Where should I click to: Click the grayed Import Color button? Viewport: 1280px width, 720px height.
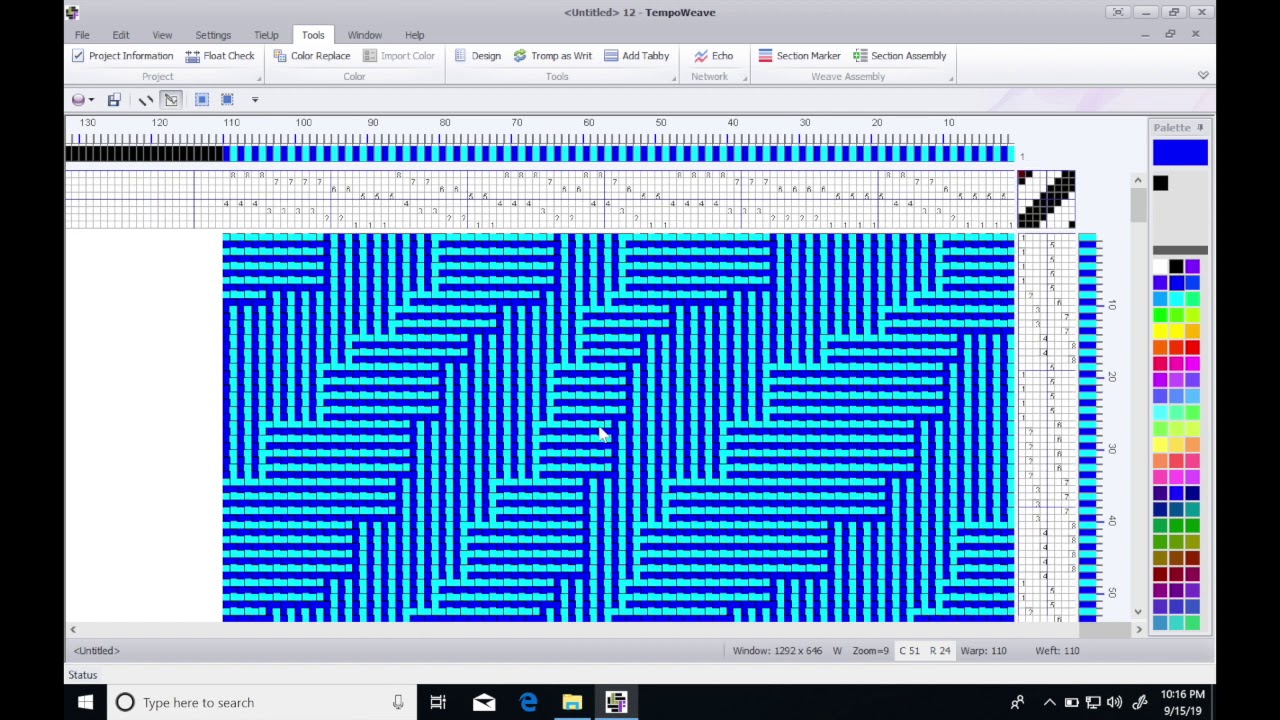399,56
